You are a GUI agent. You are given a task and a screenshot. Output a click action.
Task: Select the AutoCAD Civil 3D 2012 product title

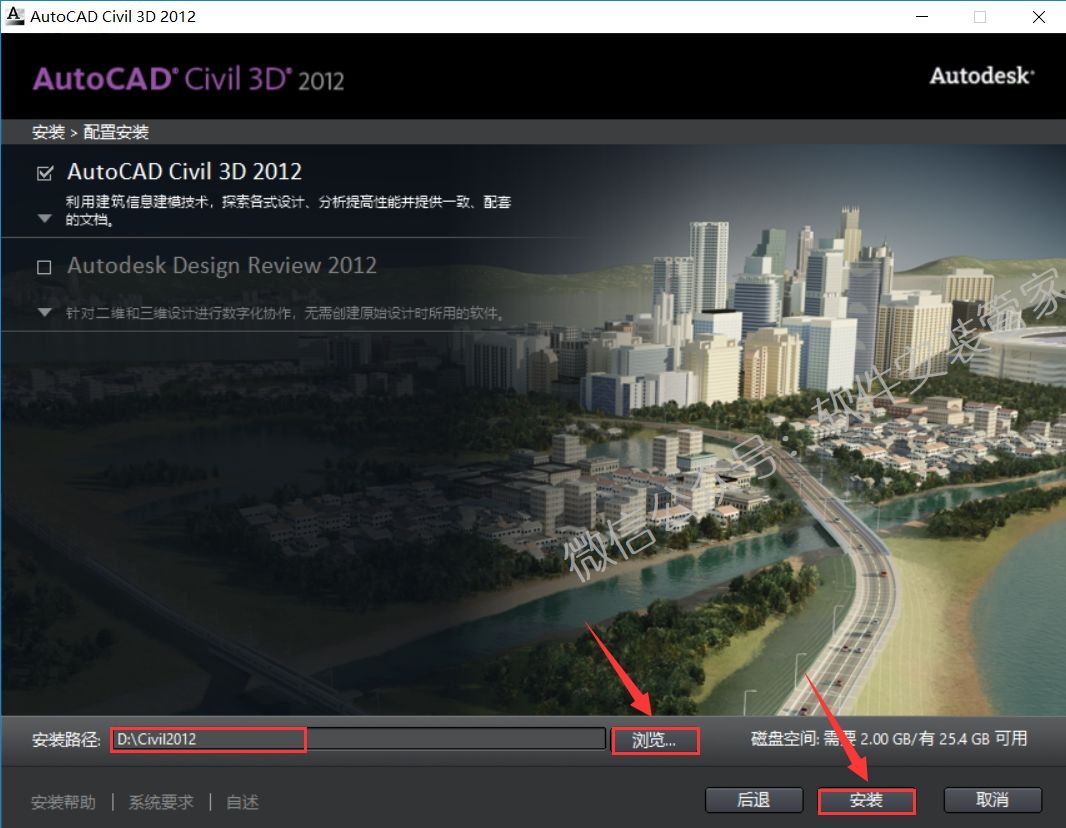(x=184, y=172)
